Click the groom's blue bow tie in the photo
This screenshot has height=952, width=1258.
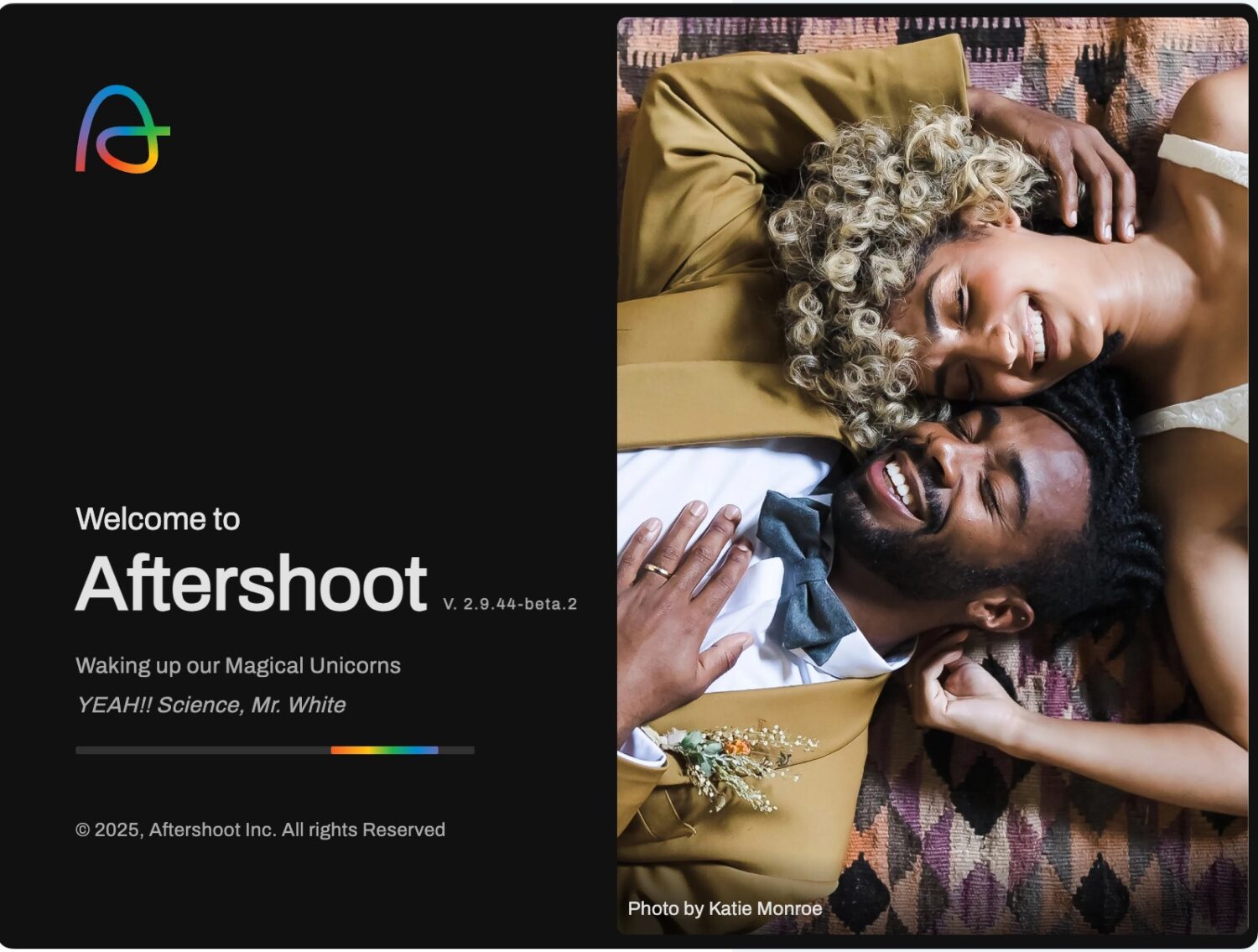[801, 570]
